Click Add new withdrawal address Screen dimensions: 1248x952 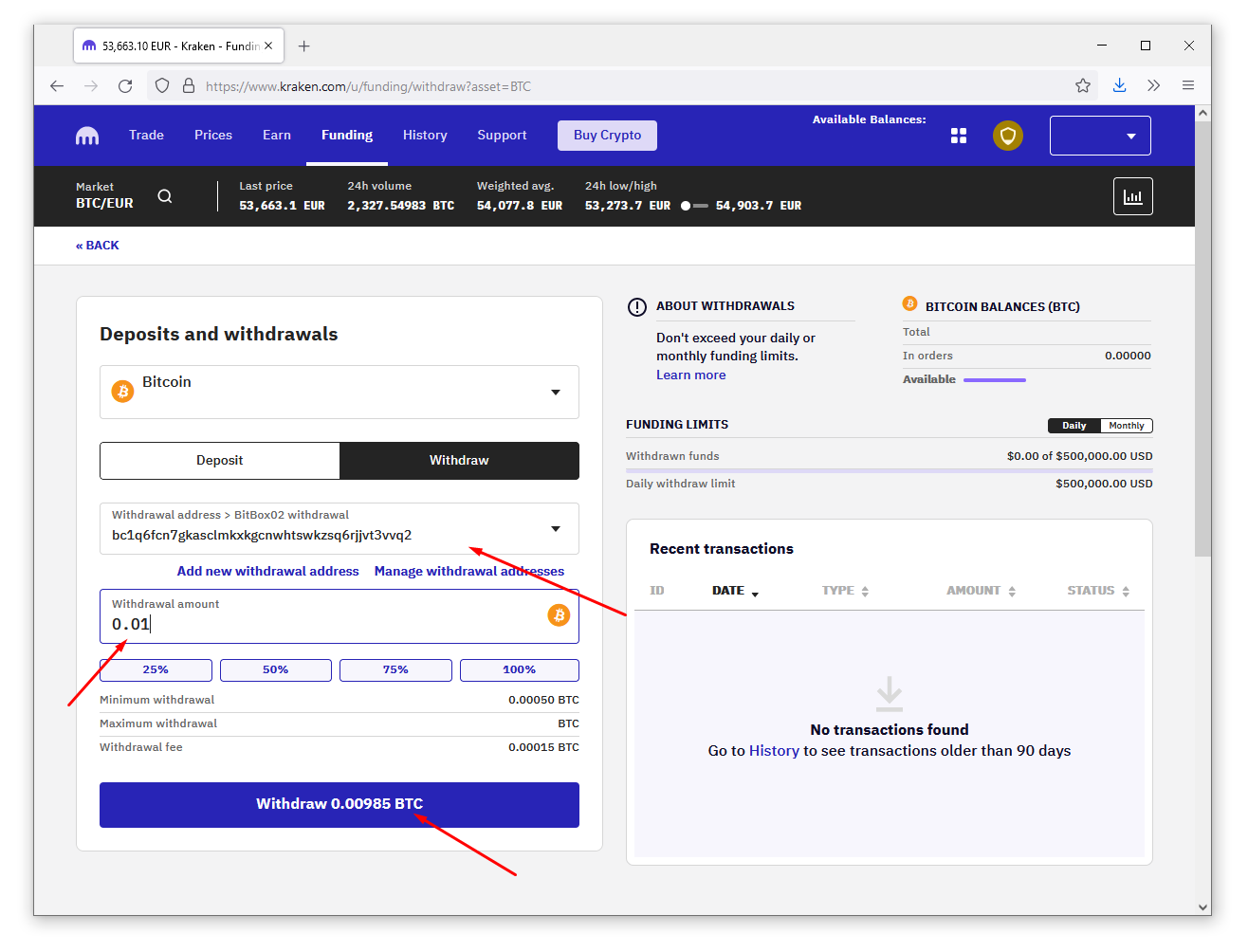(268, 572)
